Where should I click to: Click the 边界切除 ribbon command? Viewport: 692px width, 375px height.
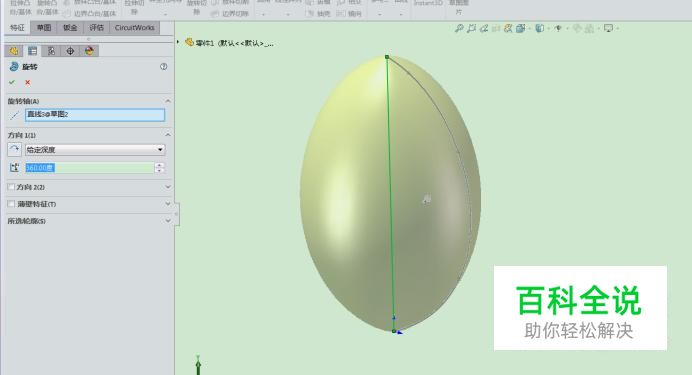pyautogui.click(x=230, y=14)
